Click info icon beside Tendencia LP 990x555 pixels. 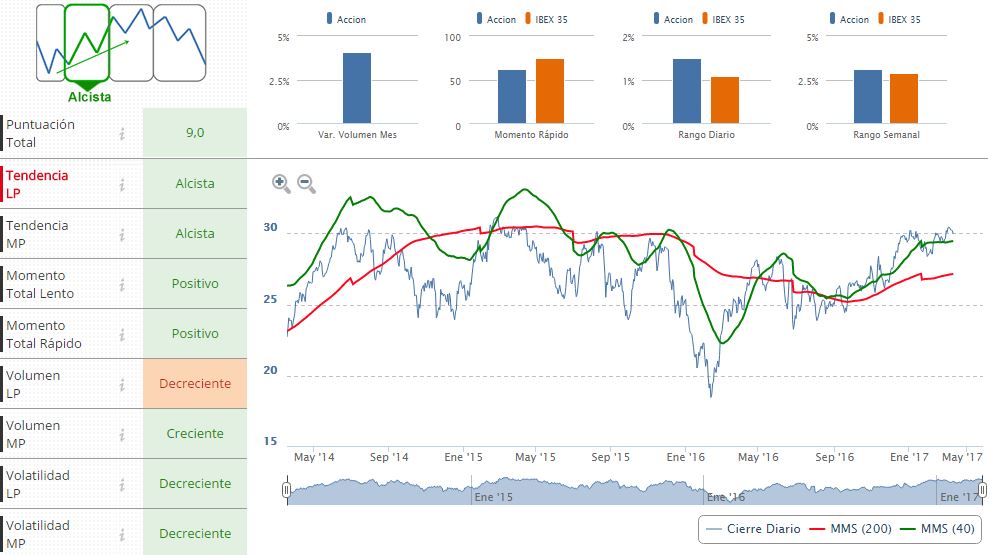[122, 184]
